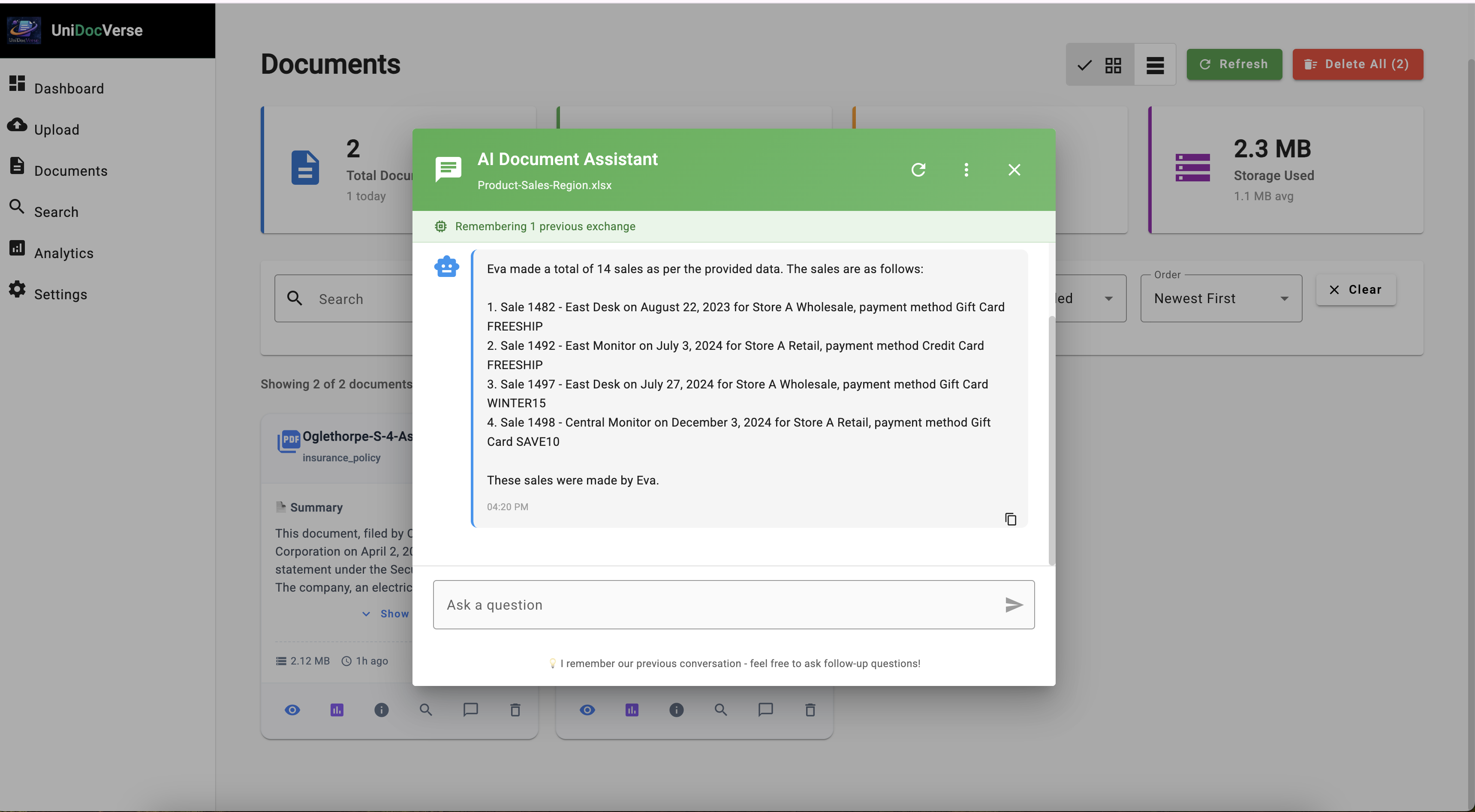This screenshot has width=1475, height=812.
Task: Regenerate the AI assistant response
Action: [x=918, y=169]
